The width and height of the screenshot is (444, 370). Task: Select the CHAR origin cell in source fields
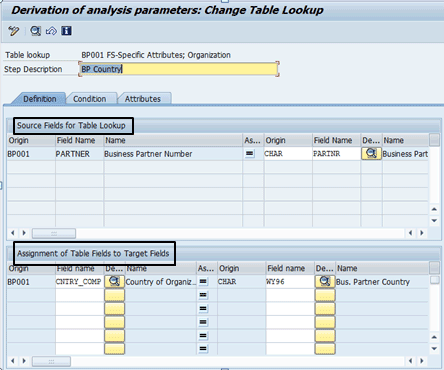point(288,154)
